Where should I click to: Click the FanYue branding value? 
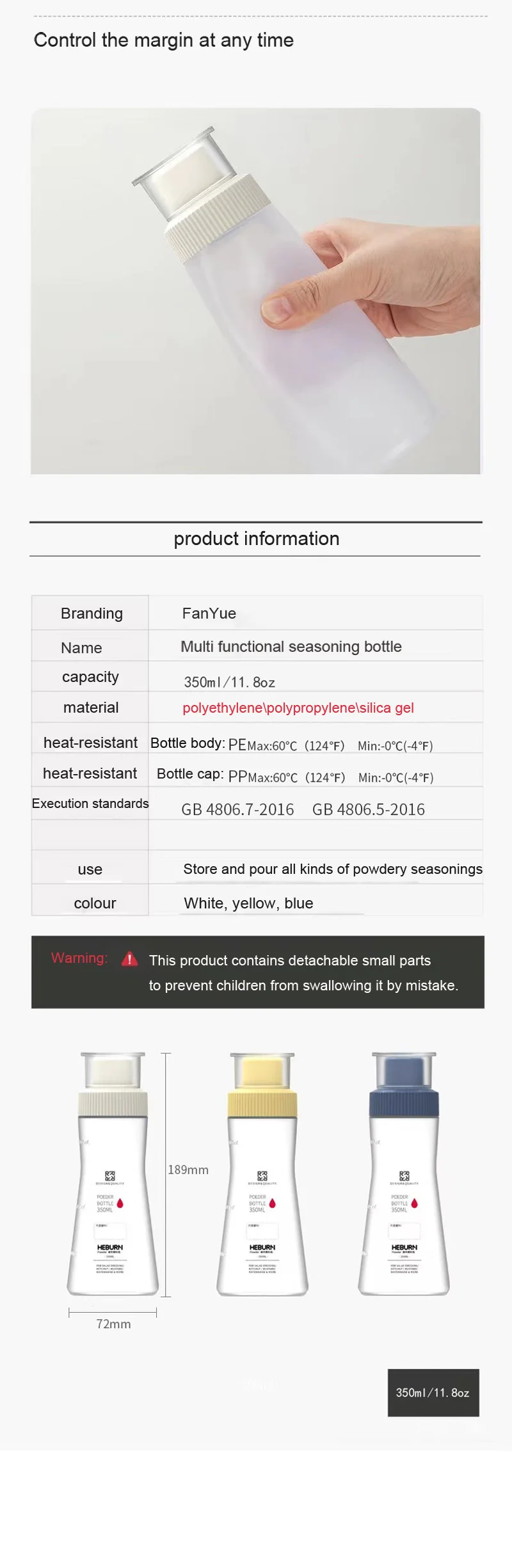[x=209, y=614]
